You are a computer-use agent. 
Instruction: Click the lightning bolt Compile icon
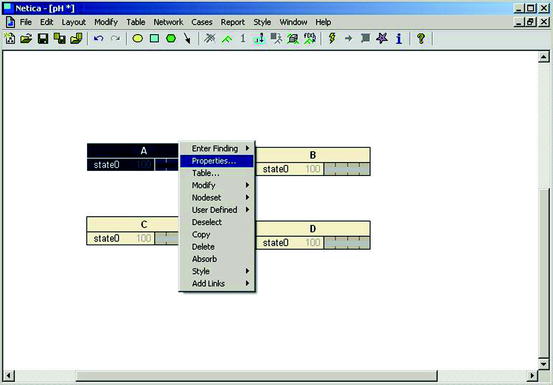[332, 38]
